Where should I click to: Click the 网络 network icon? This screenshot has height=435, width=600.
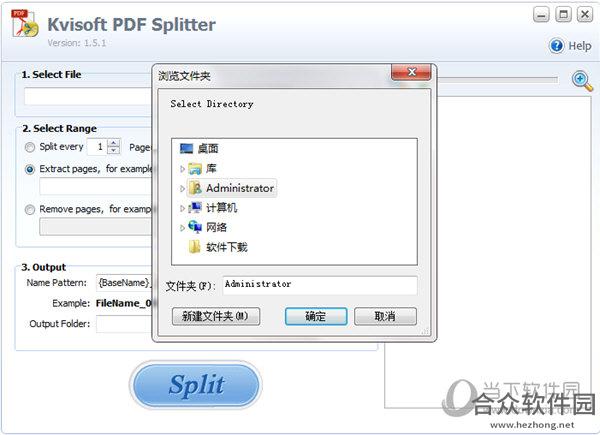(195, 227)
